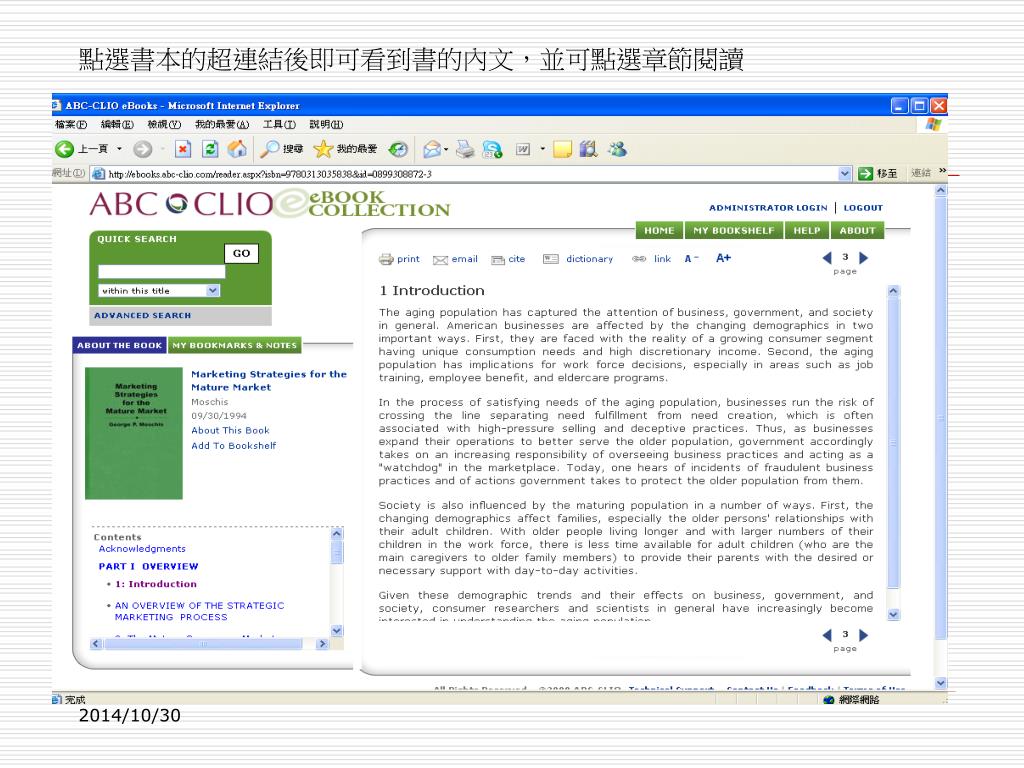Image resolution: width=1024 pixels, height=768 pixels.
Task: Switch to About The Book tab
Action: point(120,345)
